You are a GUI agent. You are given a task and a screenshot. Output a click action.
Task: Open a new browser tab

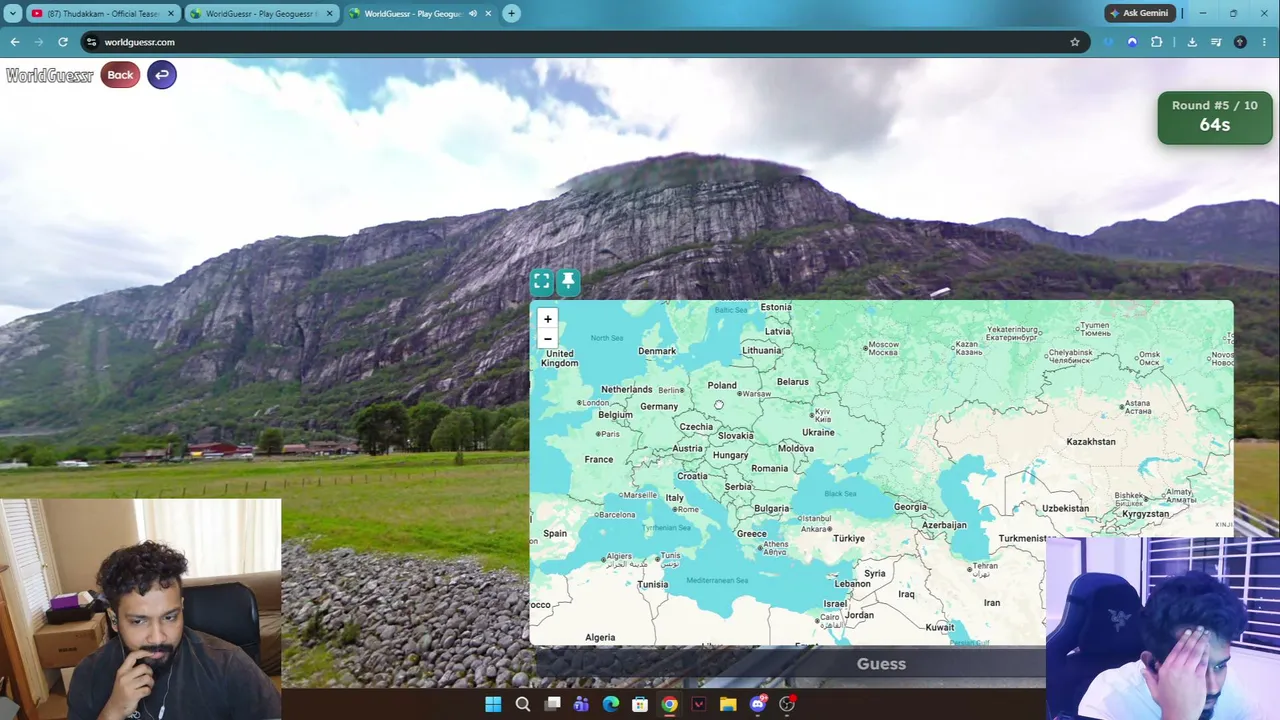(511, 13)
